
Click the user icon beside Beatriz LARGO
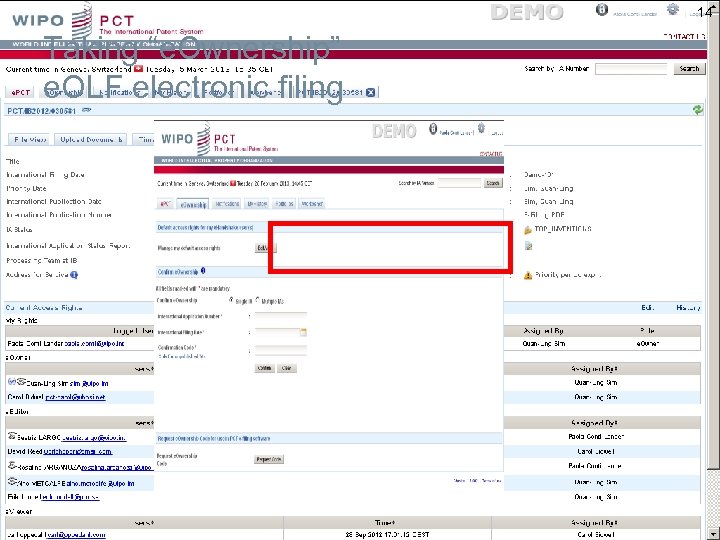tap(12, 436)
